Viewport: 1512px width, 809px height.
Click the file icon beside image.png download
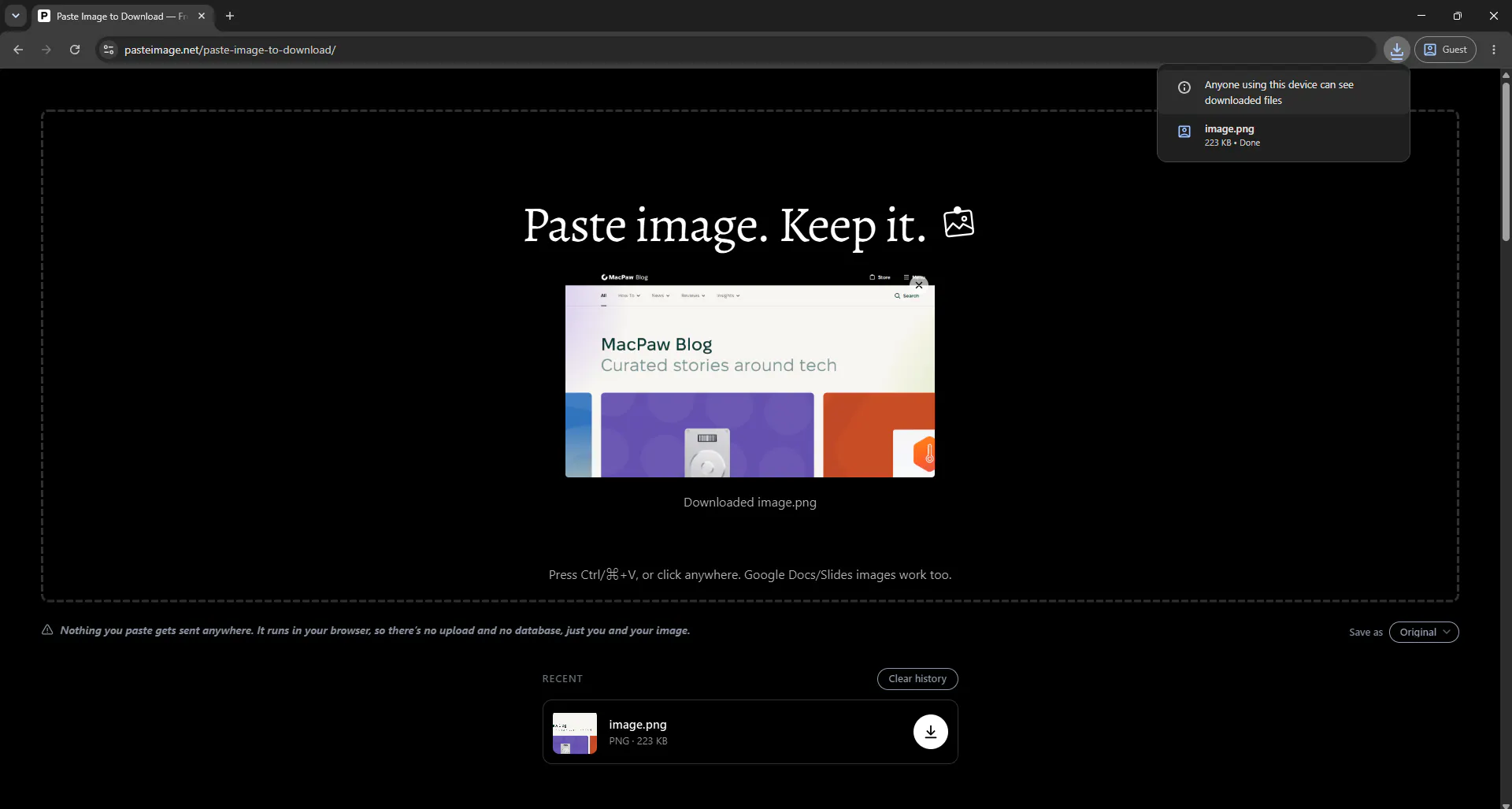point(1184,132)
